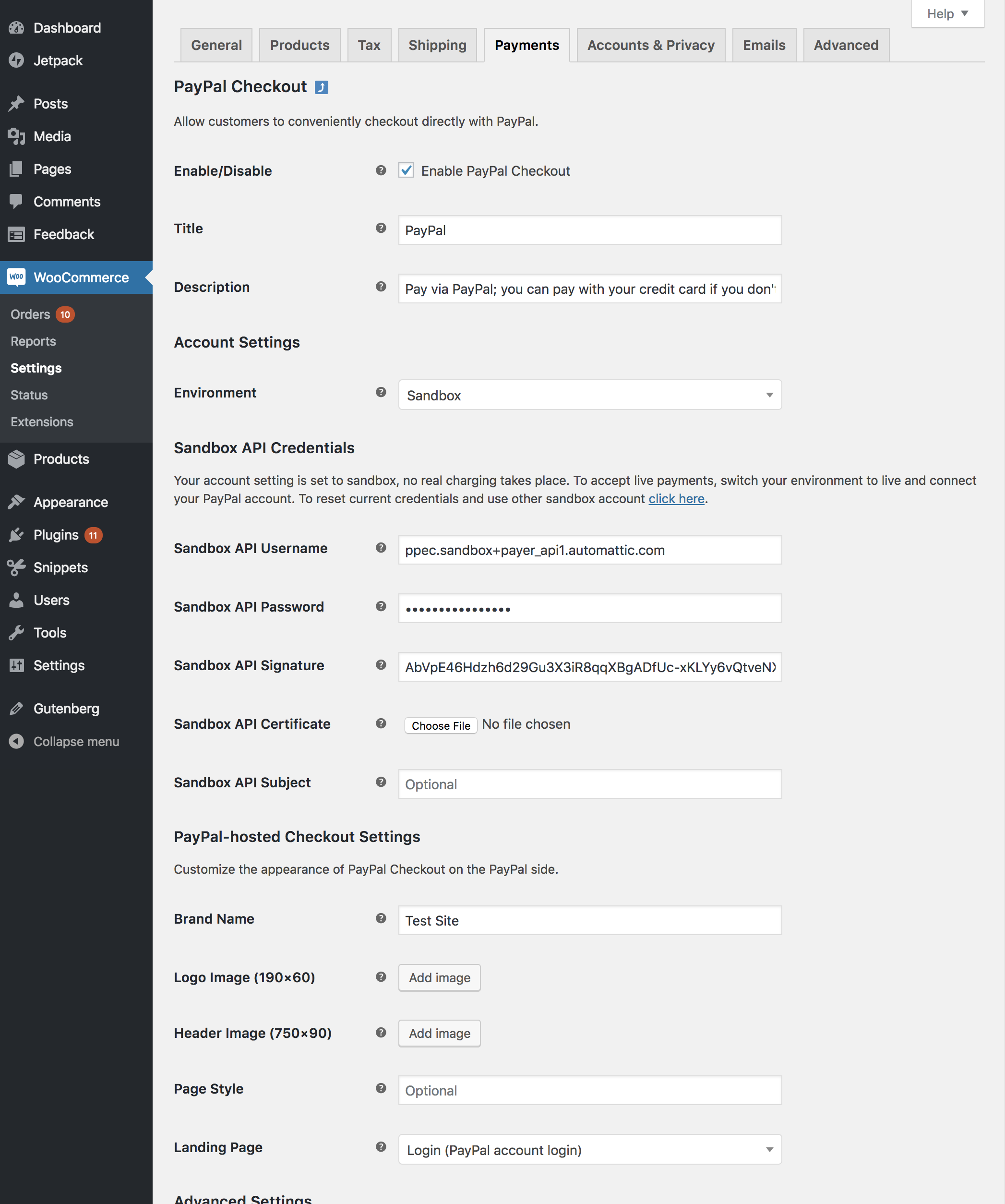Click the Posts pushpin icon
Viewport: 1005px width, 1204px height.
click(17, 104)
